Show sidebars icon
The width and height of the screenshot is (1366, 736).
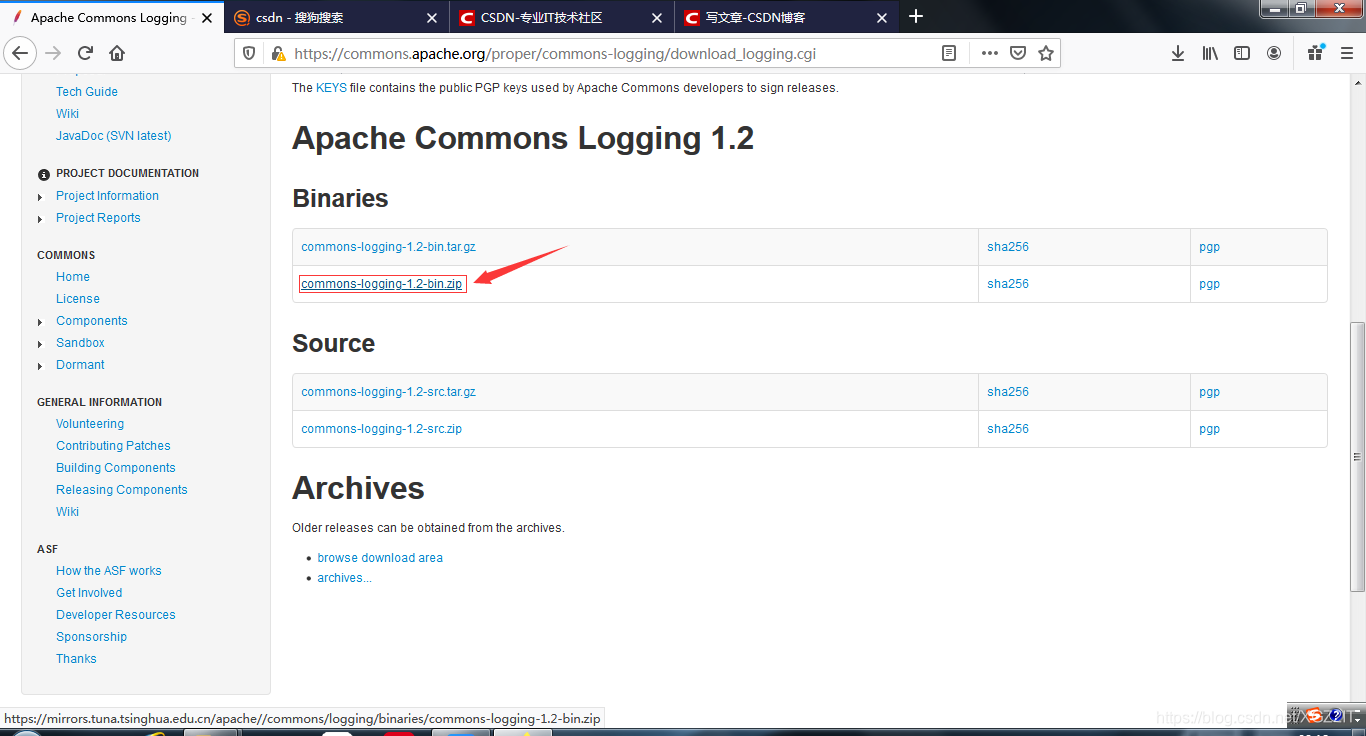point(1242,53)
